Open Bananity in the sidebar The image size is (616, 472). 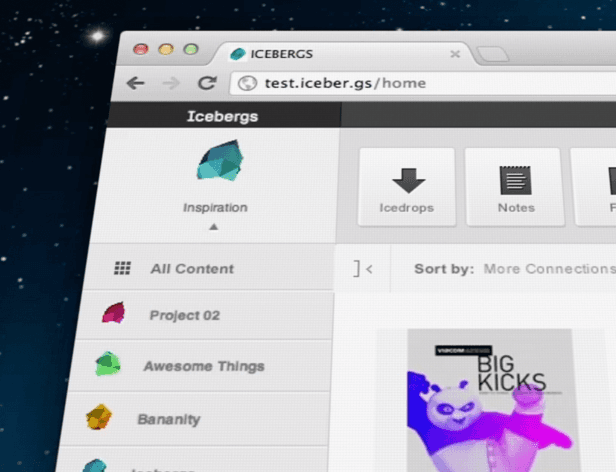tap(194, 419)
